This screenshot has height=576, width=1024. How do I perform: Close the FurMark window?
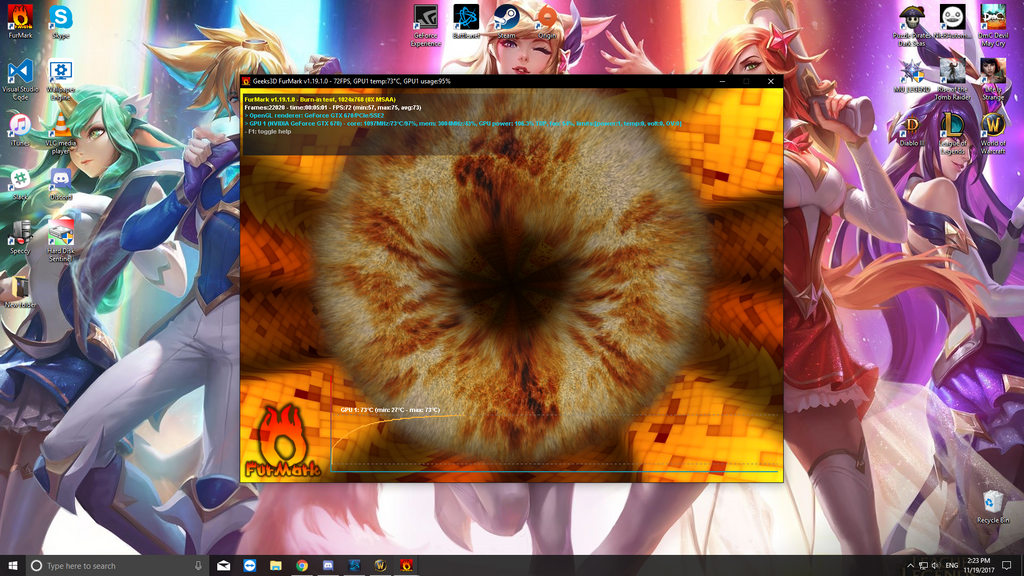(771, 82)
